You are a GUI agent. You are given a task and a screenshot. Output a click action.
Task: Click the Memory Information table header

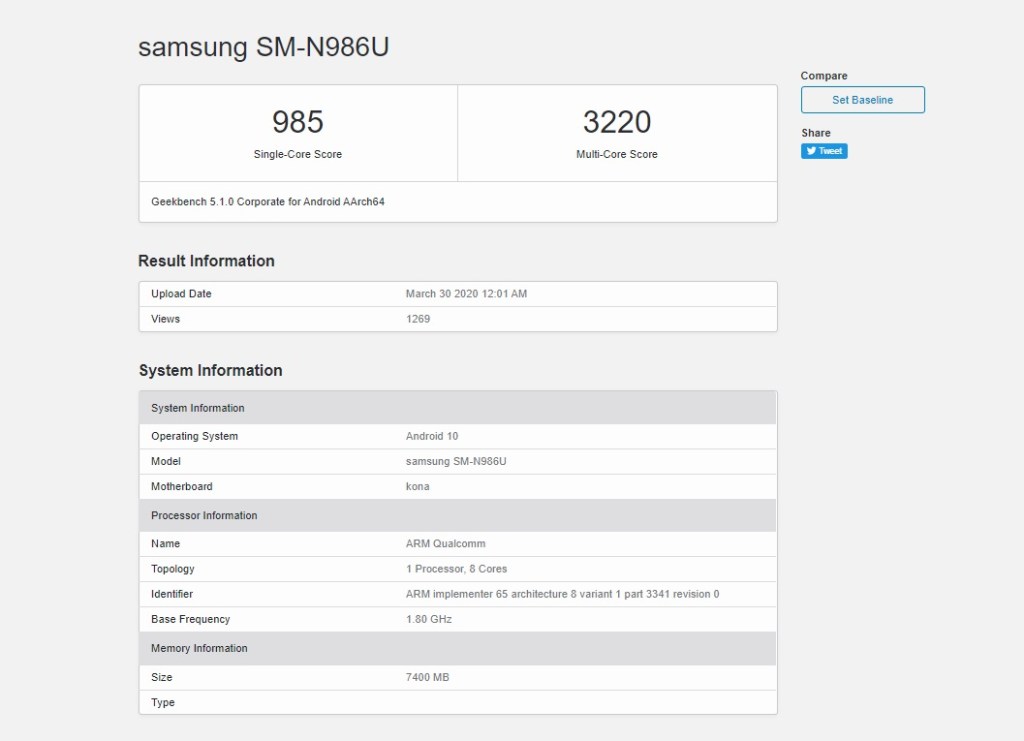(199, 648)
